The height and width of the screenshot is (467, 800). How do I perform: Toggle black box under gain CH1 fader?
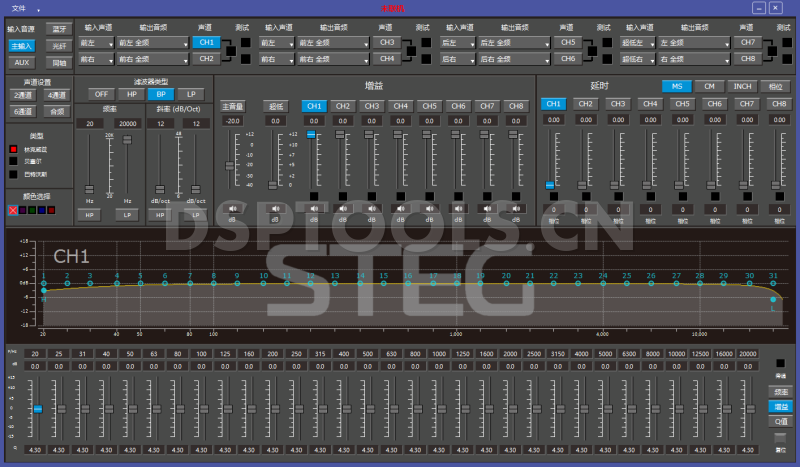(x=314, y=196)
